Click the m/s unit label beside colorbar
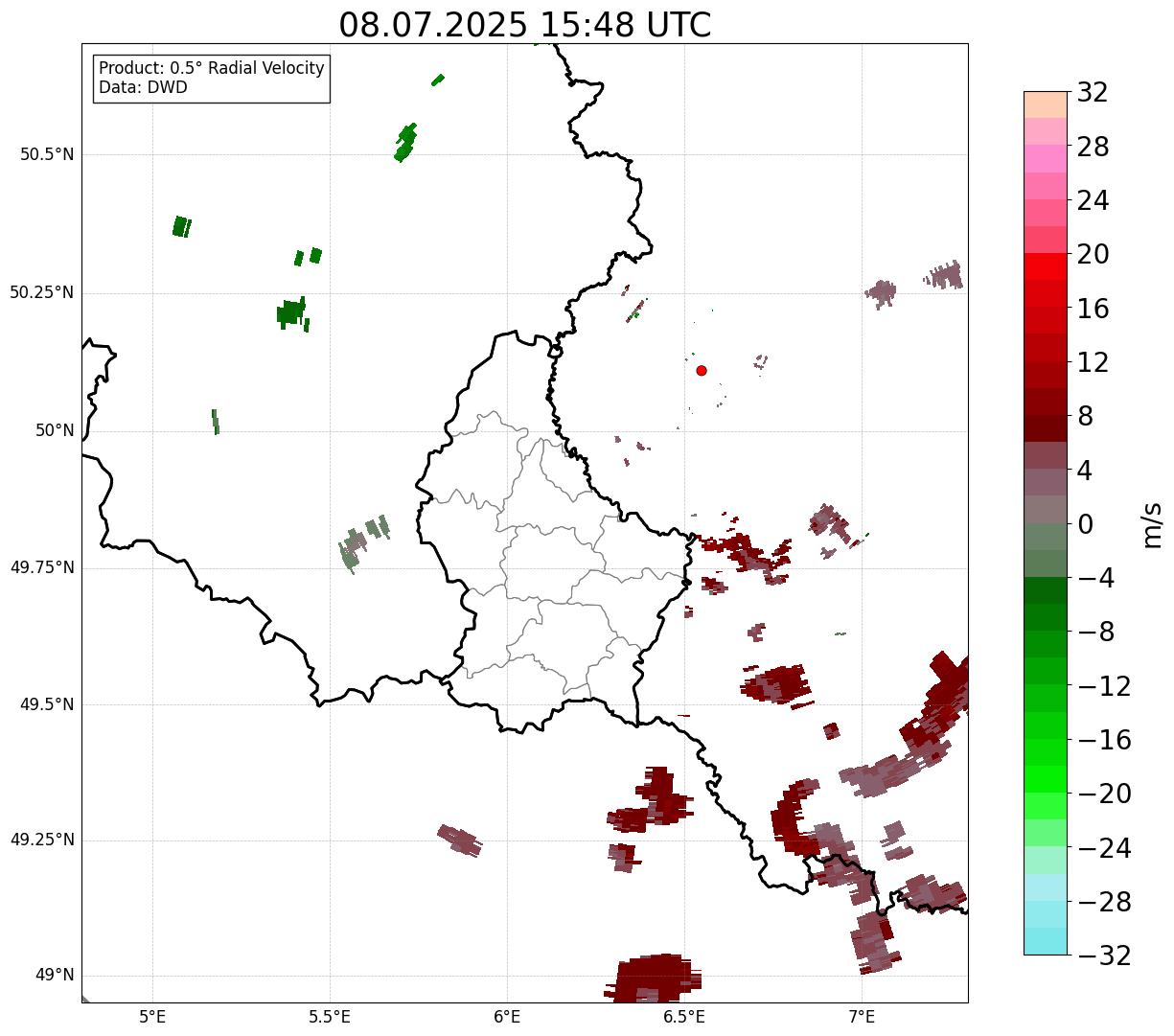This screenshot has width=1174, height=1036. [x=1153, y=523]
